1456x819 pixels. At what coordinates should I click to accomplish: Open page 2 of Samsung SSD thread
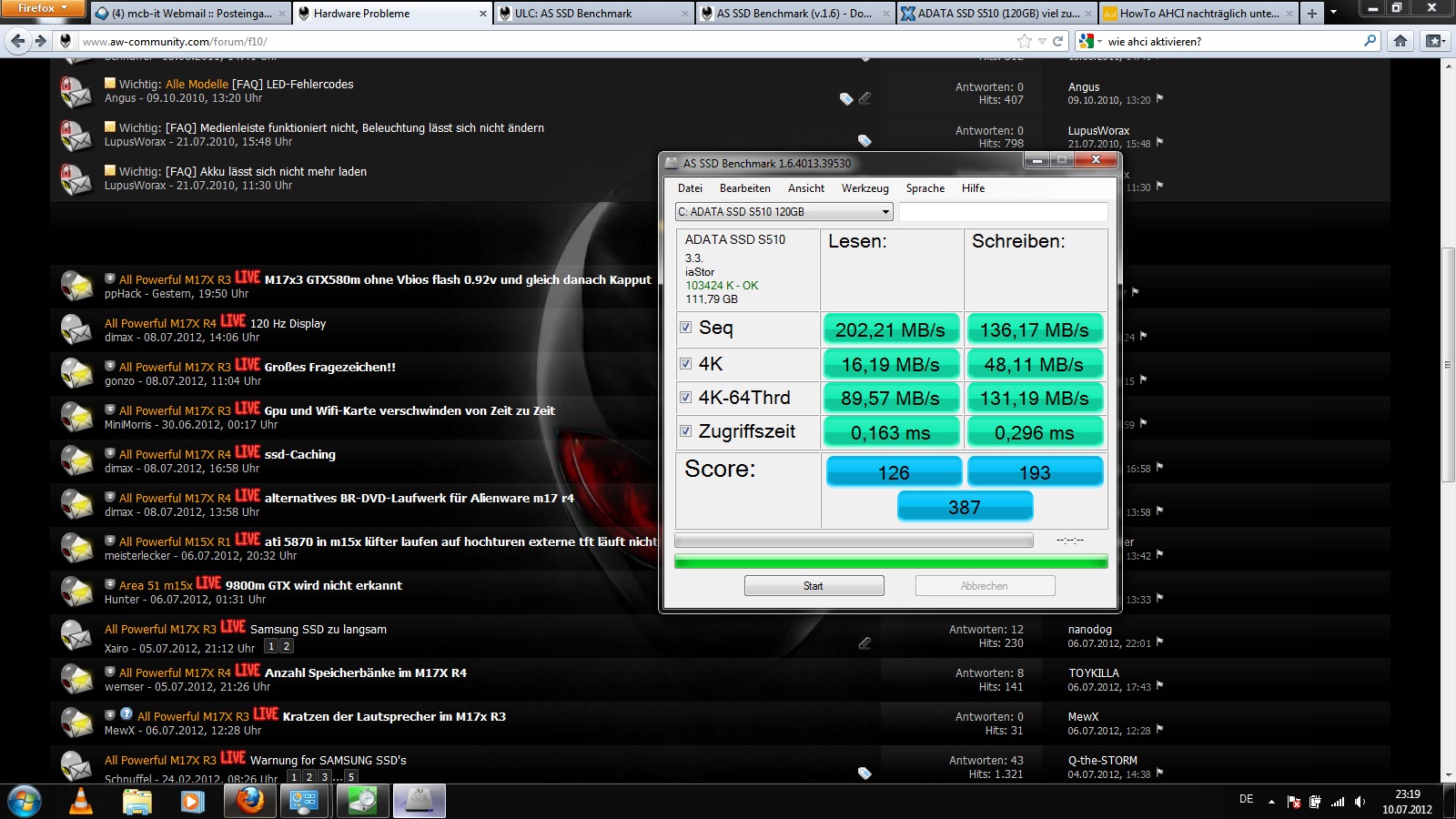click(287, 646)
